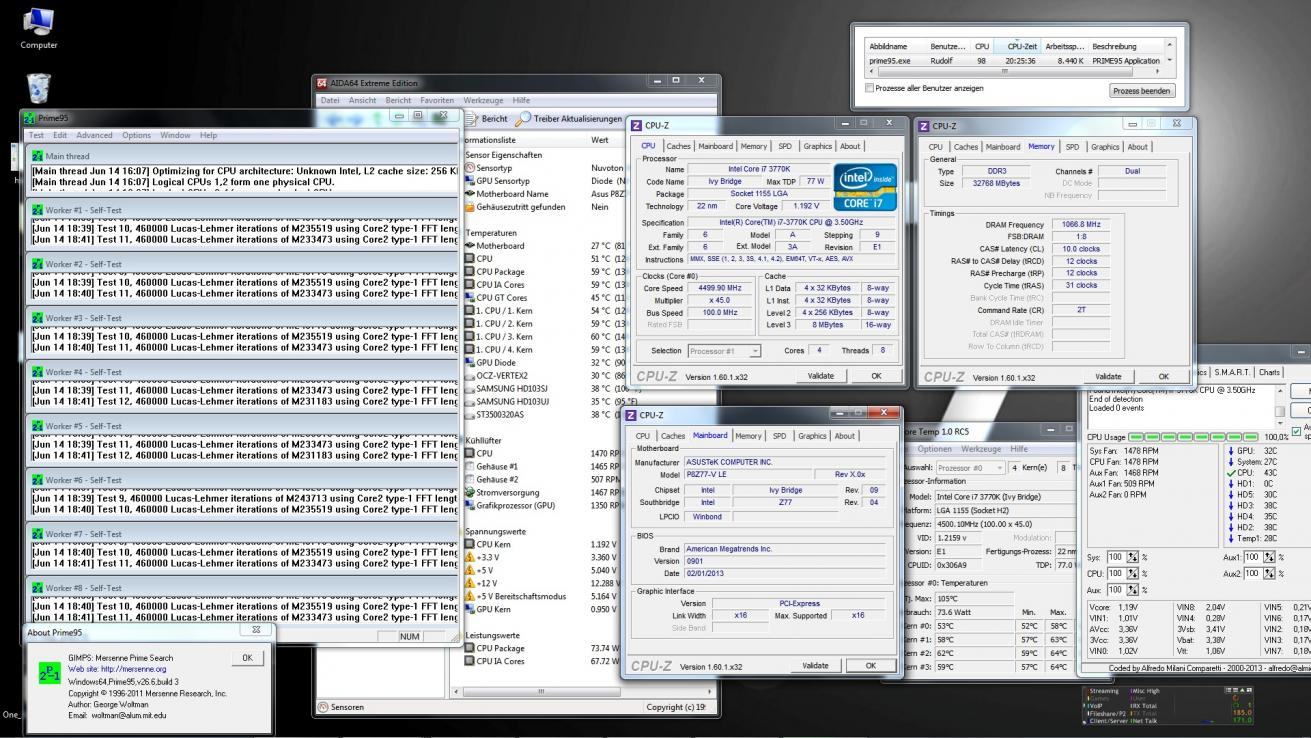Viewport: 1311px width, 738px height.
Task: Open the S.M.A.R.T. tab in SpeedFan
Action: coord(1233,372)
